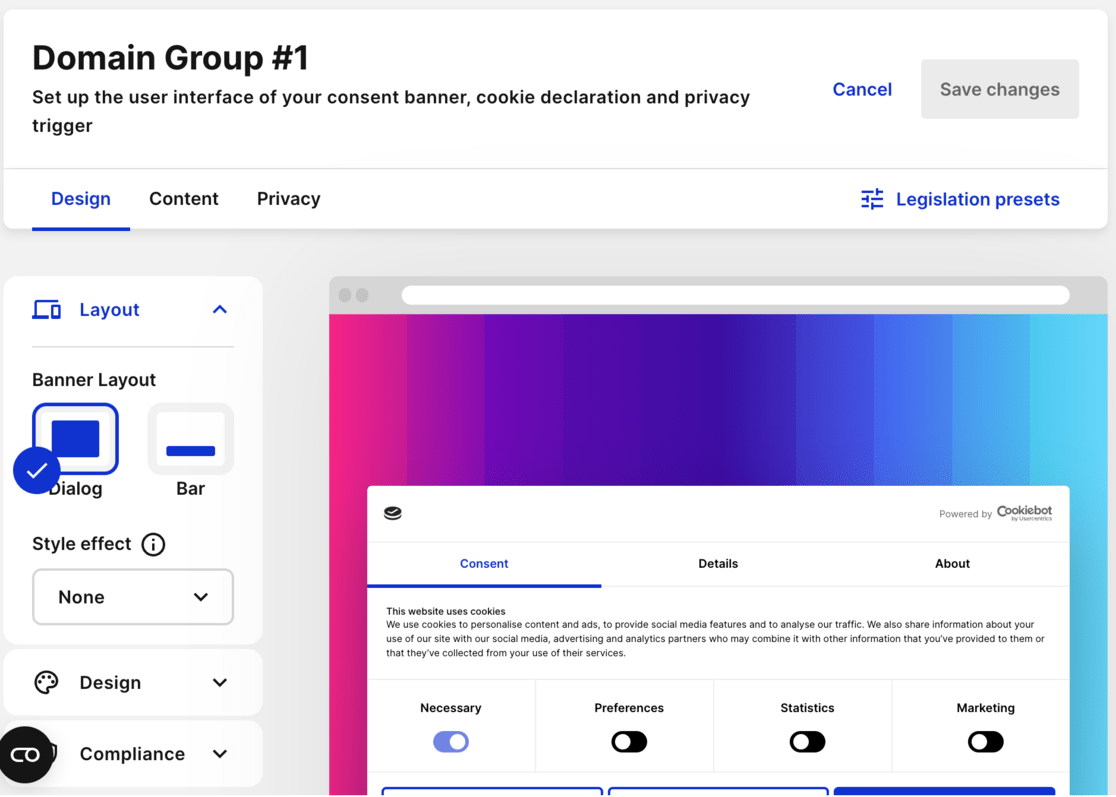Screen dimensions: 1116x797
Task: Click the Layout devices icon
Action: click(47, 310)
